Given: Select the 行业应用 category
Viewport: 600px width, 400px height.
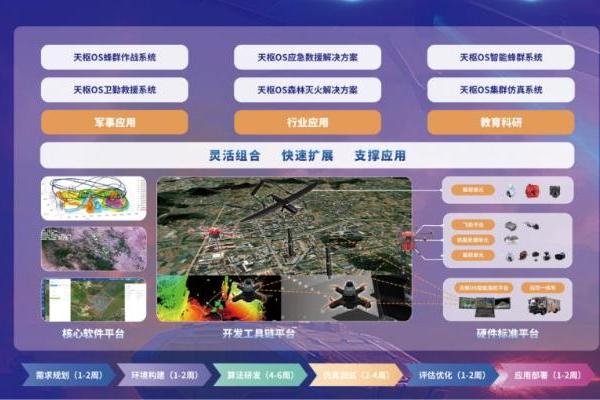Looking at the screenshot, I should [307, 122].
